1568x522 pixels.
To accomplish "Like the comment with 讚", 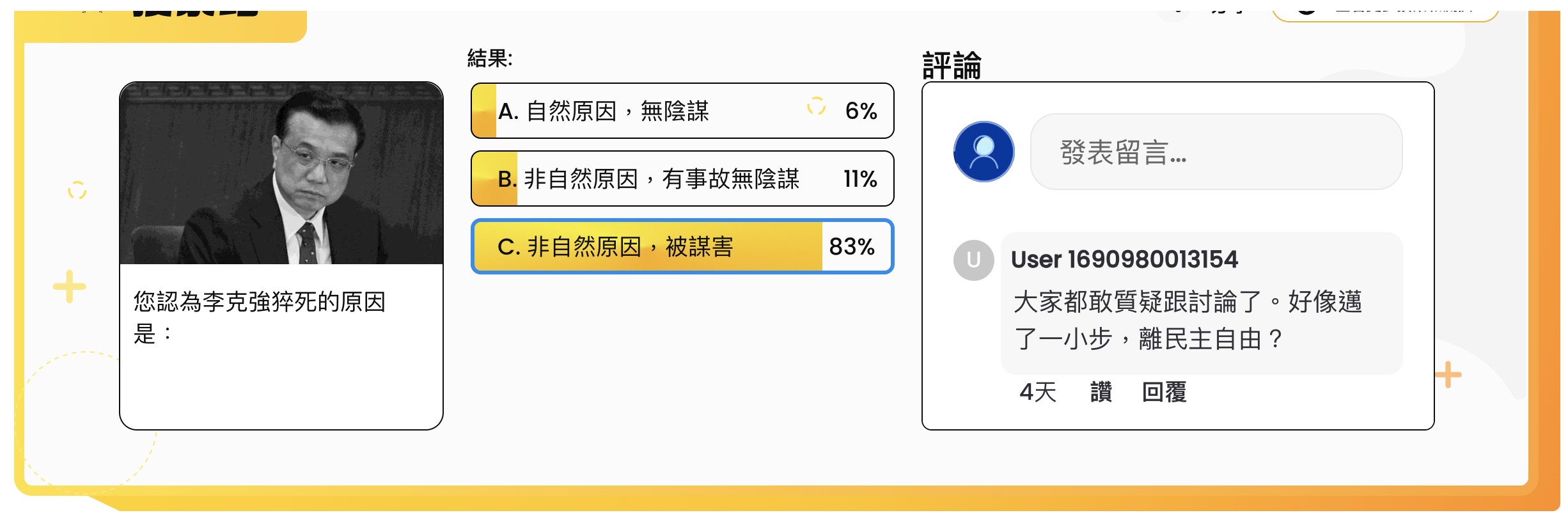I will tap(1101, 392).
